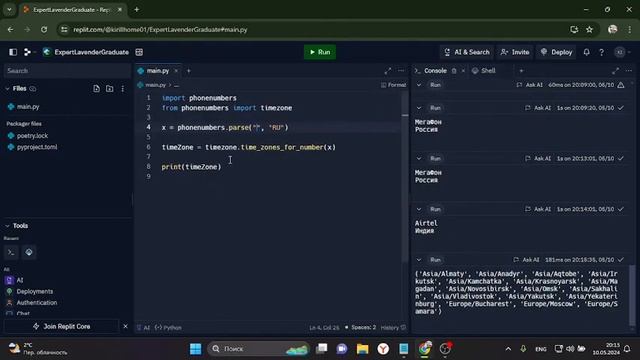Open AI & Search
The height and width of the screenshot is (360, 640).
click(467, 52)
